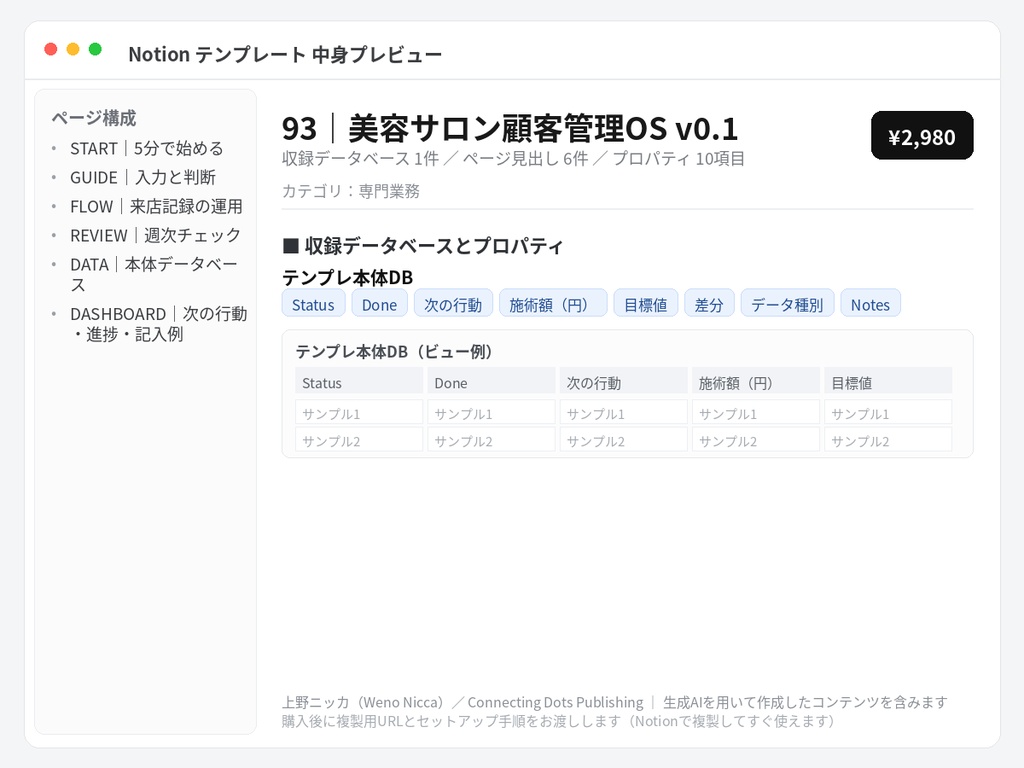
Task: Click the テンプレ本体DB heading above chips
Action: click(x=347, y=278)
